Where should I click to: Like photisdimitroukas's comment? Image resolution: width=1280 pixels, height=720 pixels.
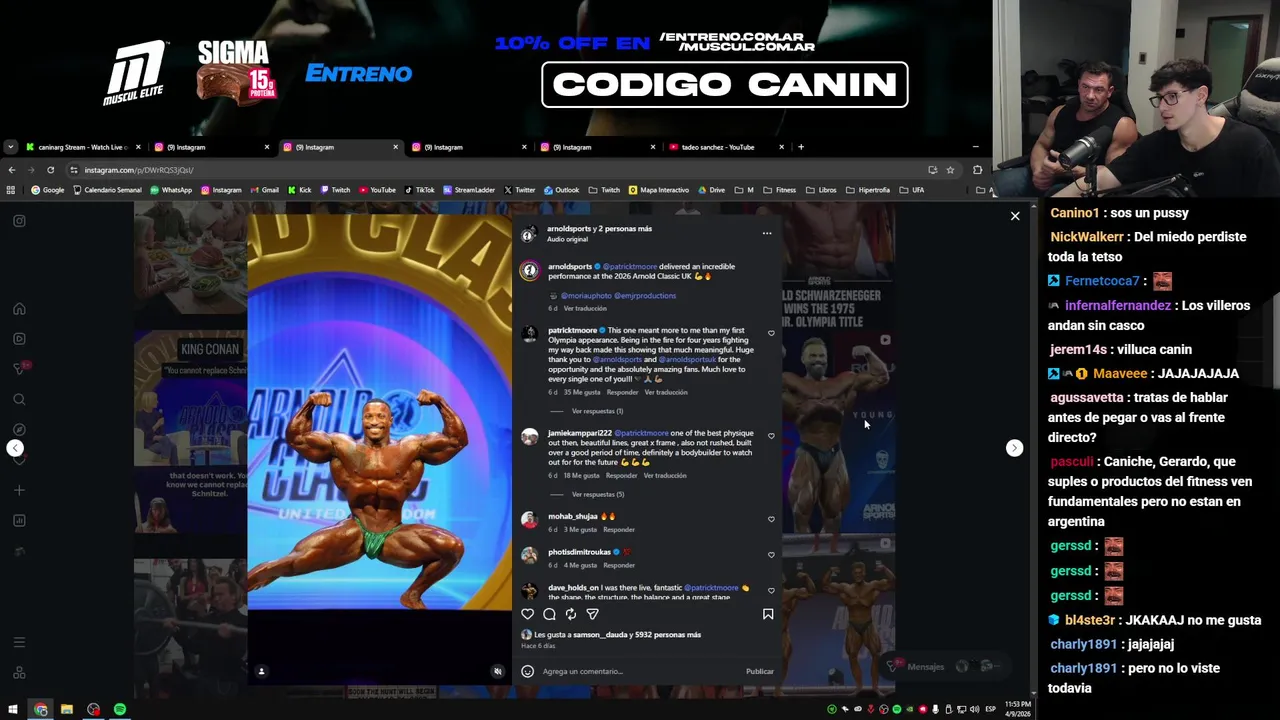click(x=771, y=554)
